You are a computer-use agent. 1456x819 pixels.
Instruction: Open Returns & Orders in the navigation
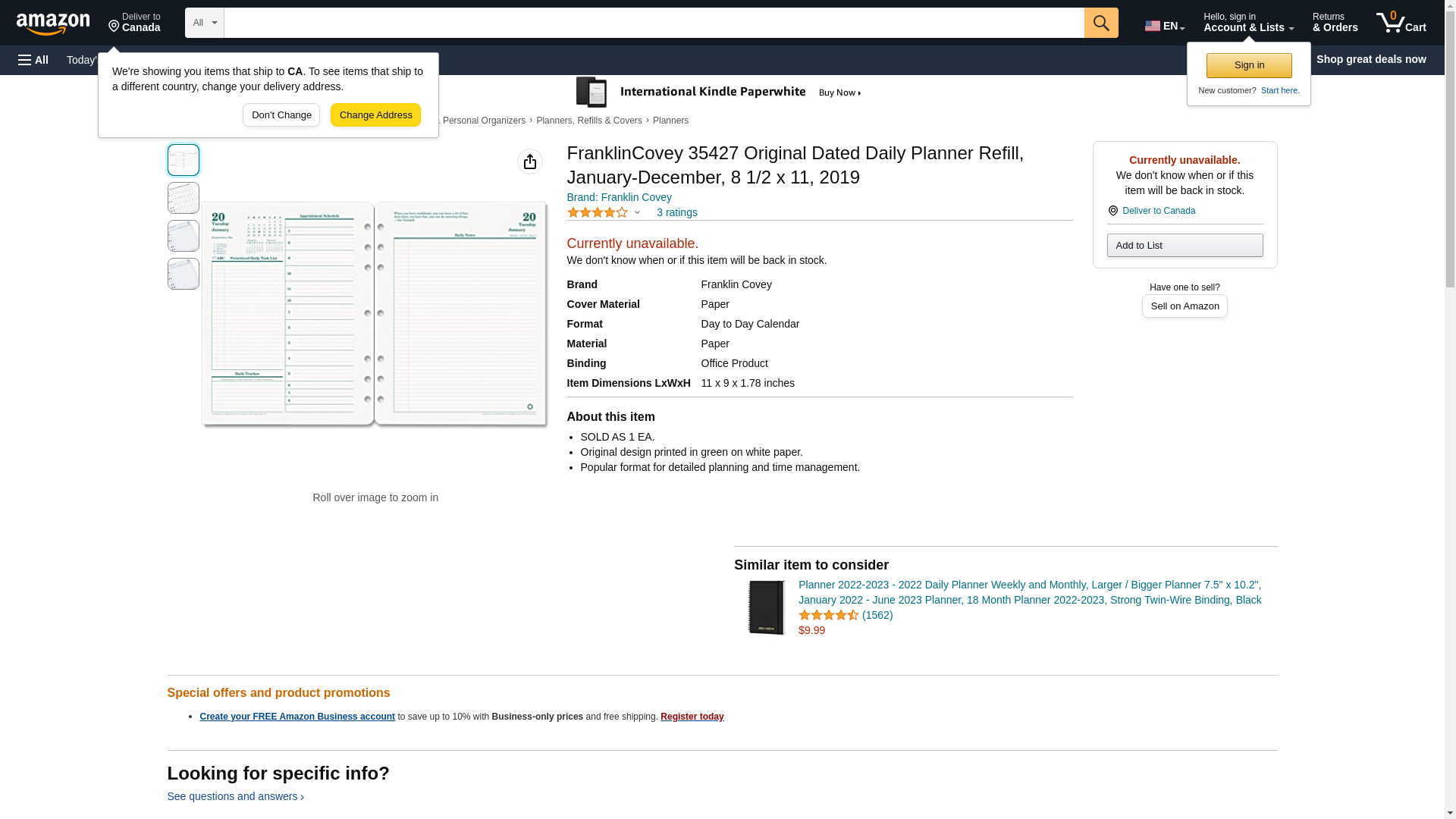click(x=1335, y=23)
